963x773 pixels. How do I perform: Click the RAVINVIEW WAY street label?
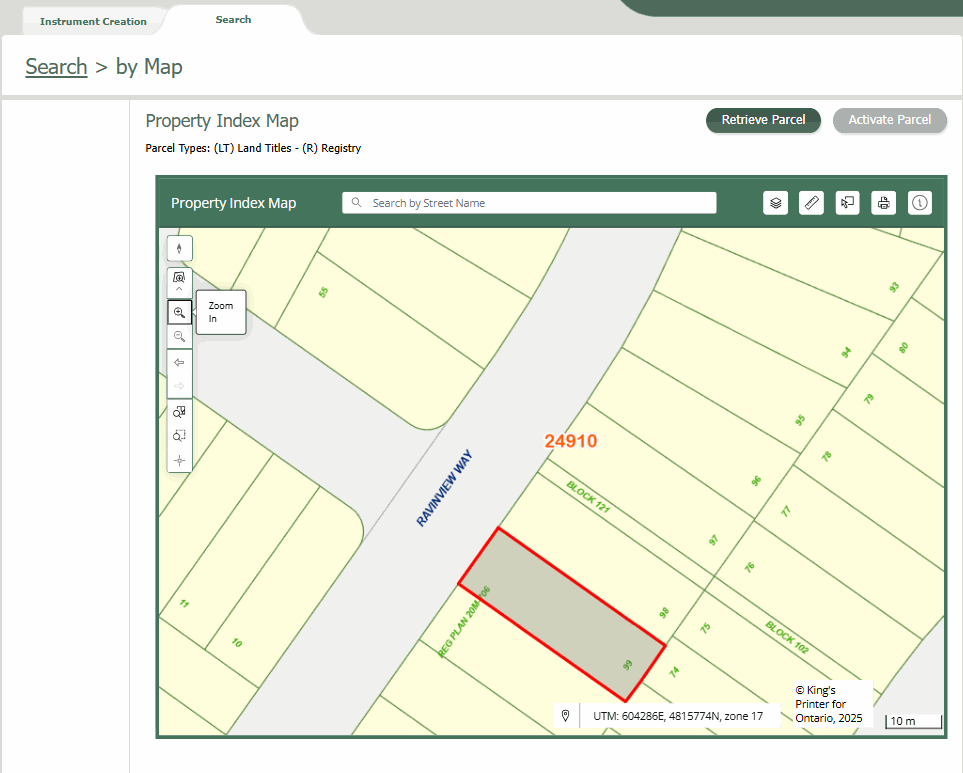tap(444, 489)
